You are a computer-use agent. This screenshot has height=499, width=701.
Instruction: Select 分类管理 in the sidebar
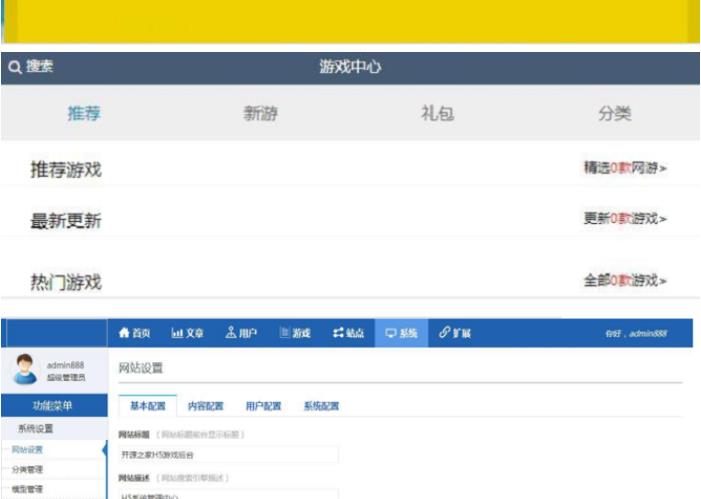click(27, 469)
